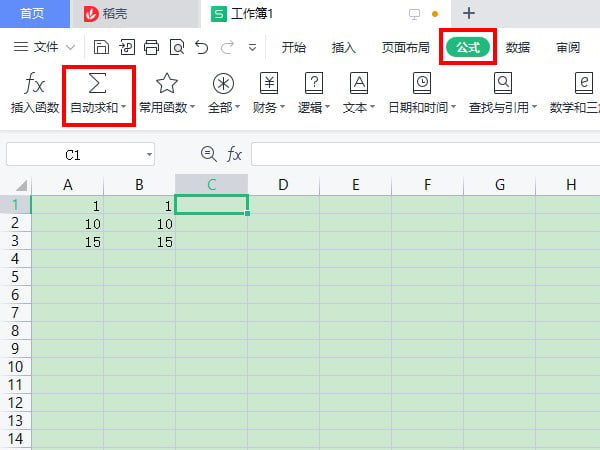This screenshot has height=450, width=600.
Task: Click the Text (文本) functions icon
Action: (x=358, y=84)
